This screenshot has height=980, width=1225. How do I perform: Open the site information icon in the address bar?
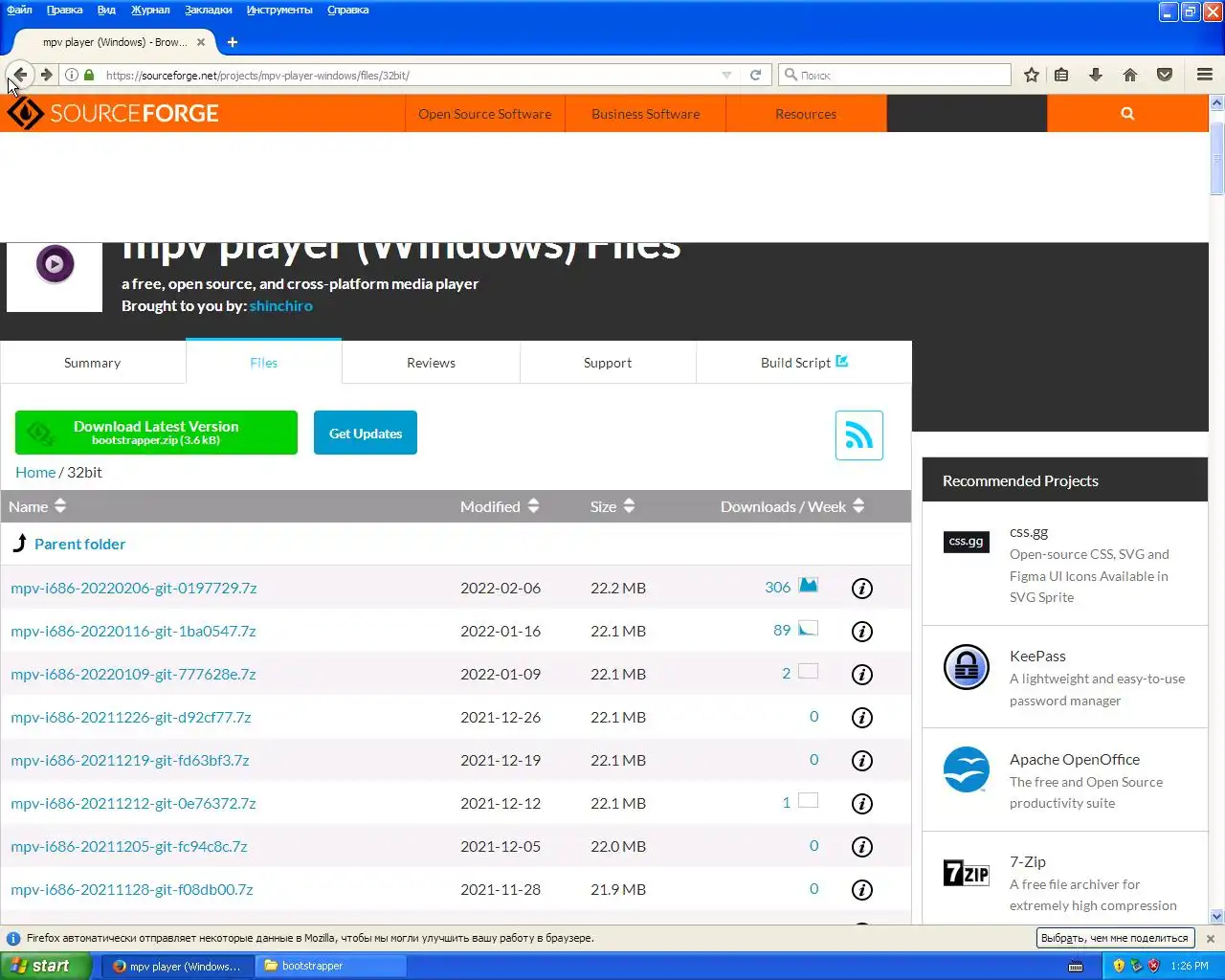pyautogui.click(x=71, y=75)
